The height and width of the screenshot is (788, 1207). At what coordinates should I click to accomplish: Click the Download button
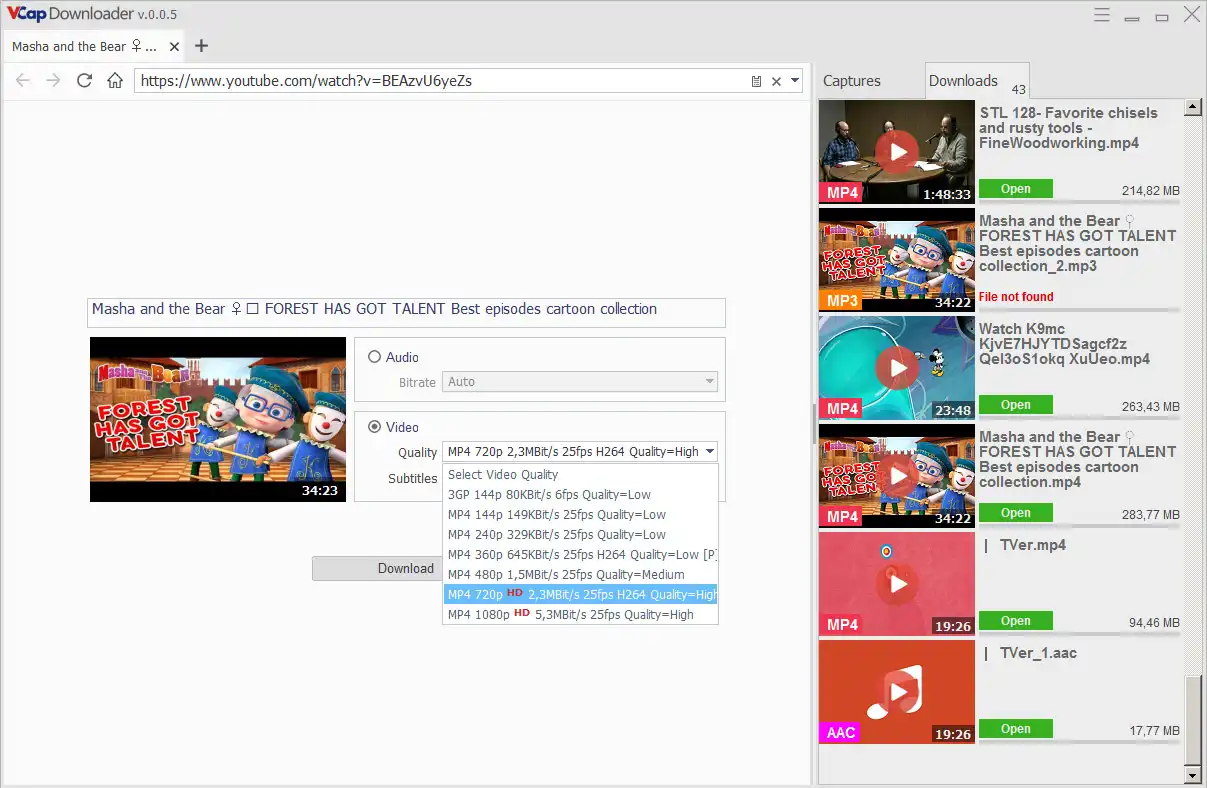coord(405,568)
